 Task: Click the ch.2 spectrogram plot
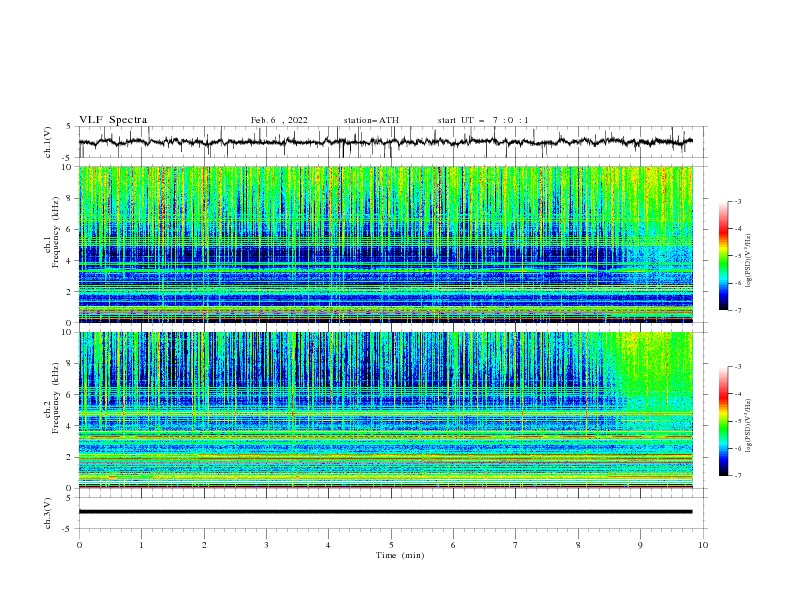click(386, 410)
